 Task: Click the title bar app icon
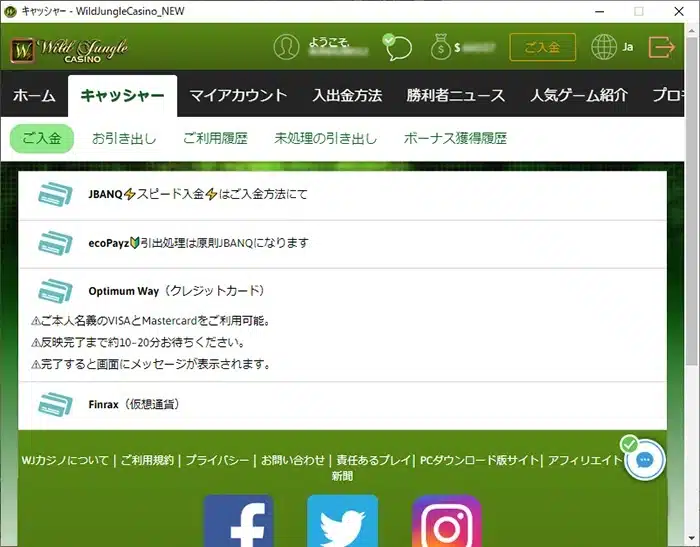tap(10, 11)
